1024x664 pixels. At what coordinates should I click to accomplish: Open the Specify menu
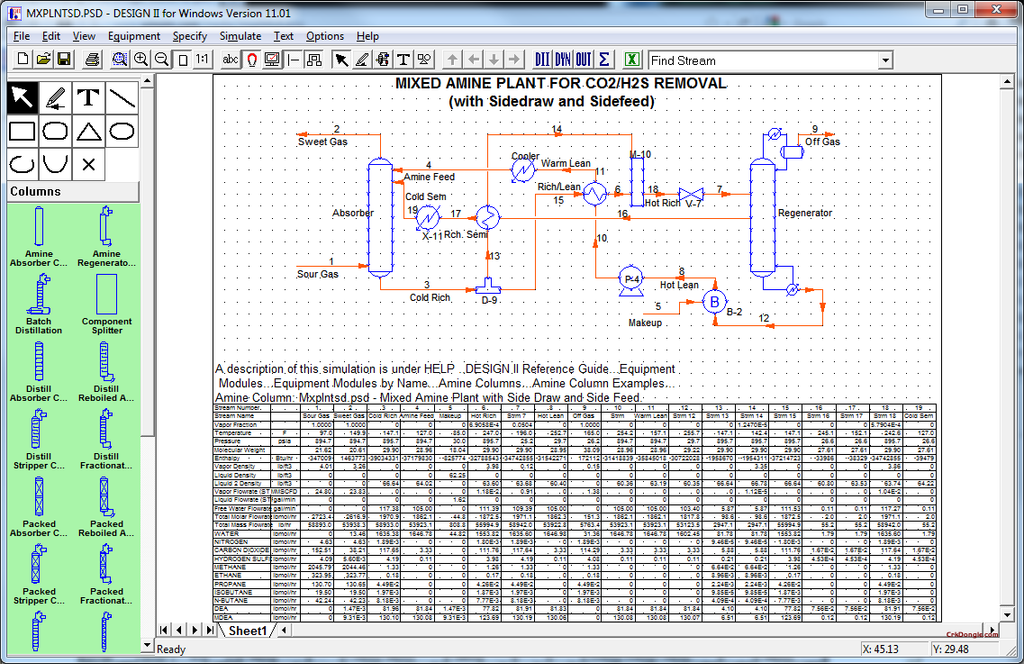coord(189,36)
